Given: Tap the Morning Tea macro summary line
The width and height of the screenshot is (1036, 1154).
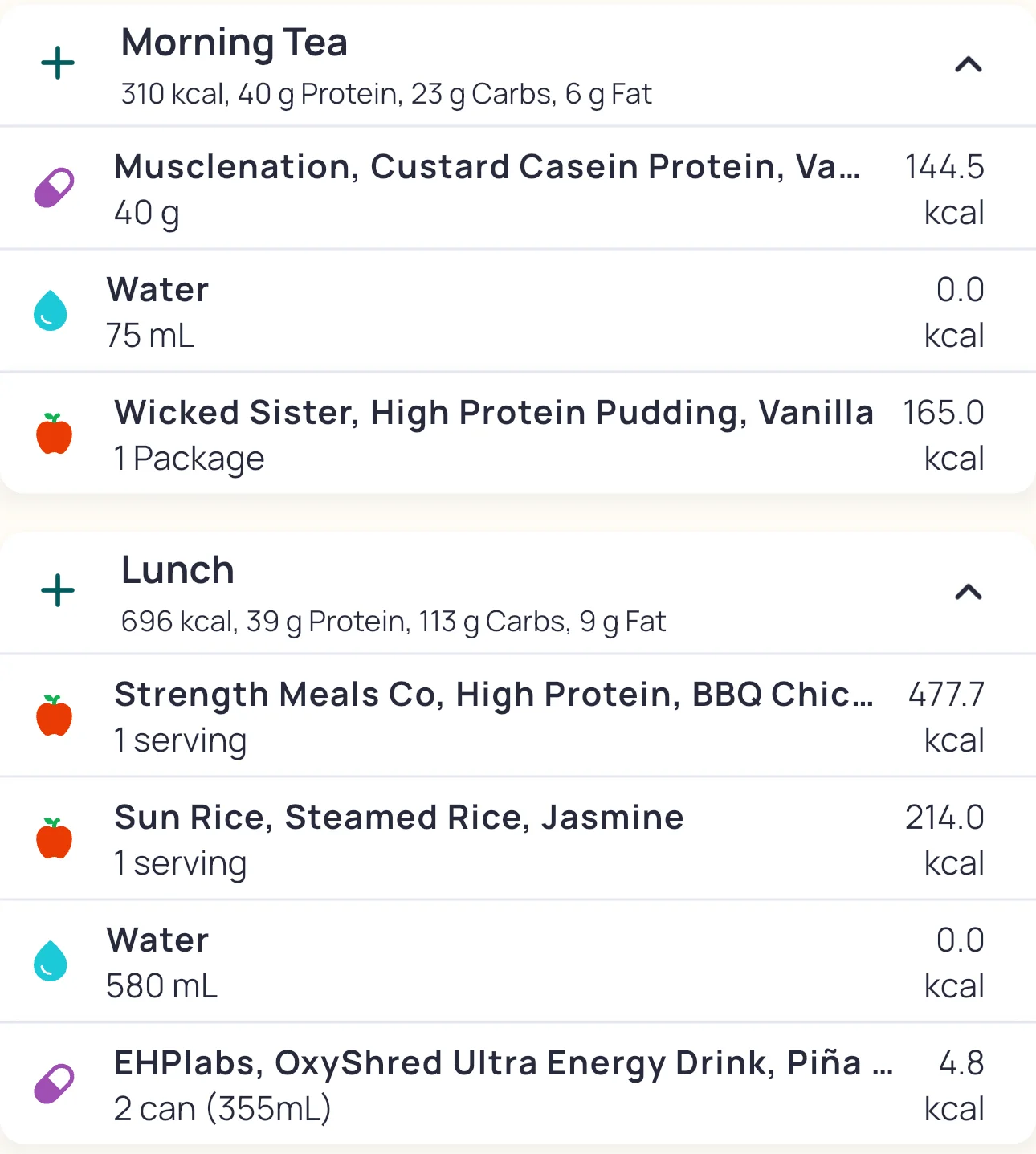Looking at the screenshot, I should click(386, 94).
